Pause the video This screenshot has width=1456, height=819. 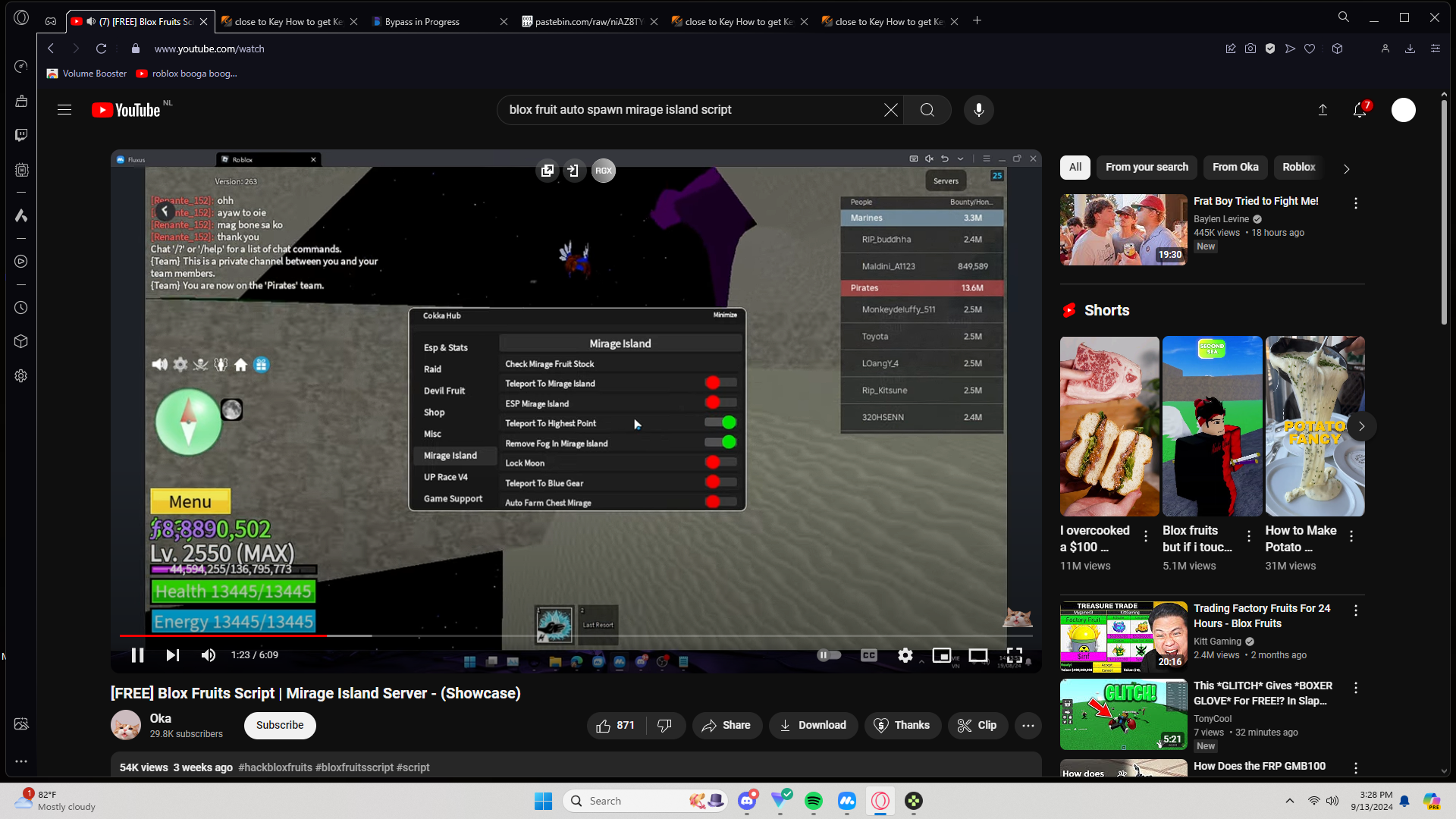coord(137,655)
